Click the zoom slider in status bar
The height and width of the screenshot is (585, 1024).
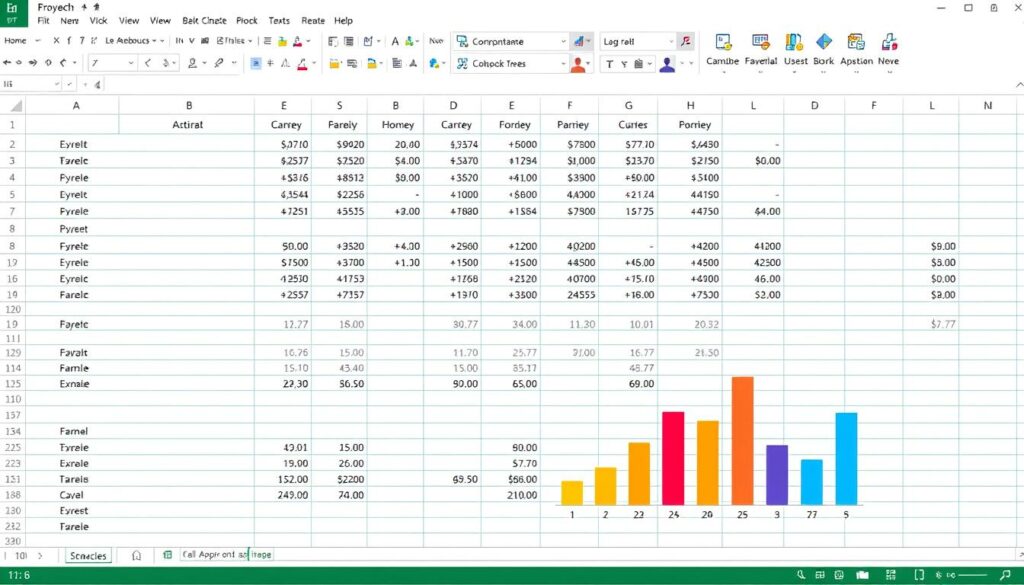pos(972,575)
